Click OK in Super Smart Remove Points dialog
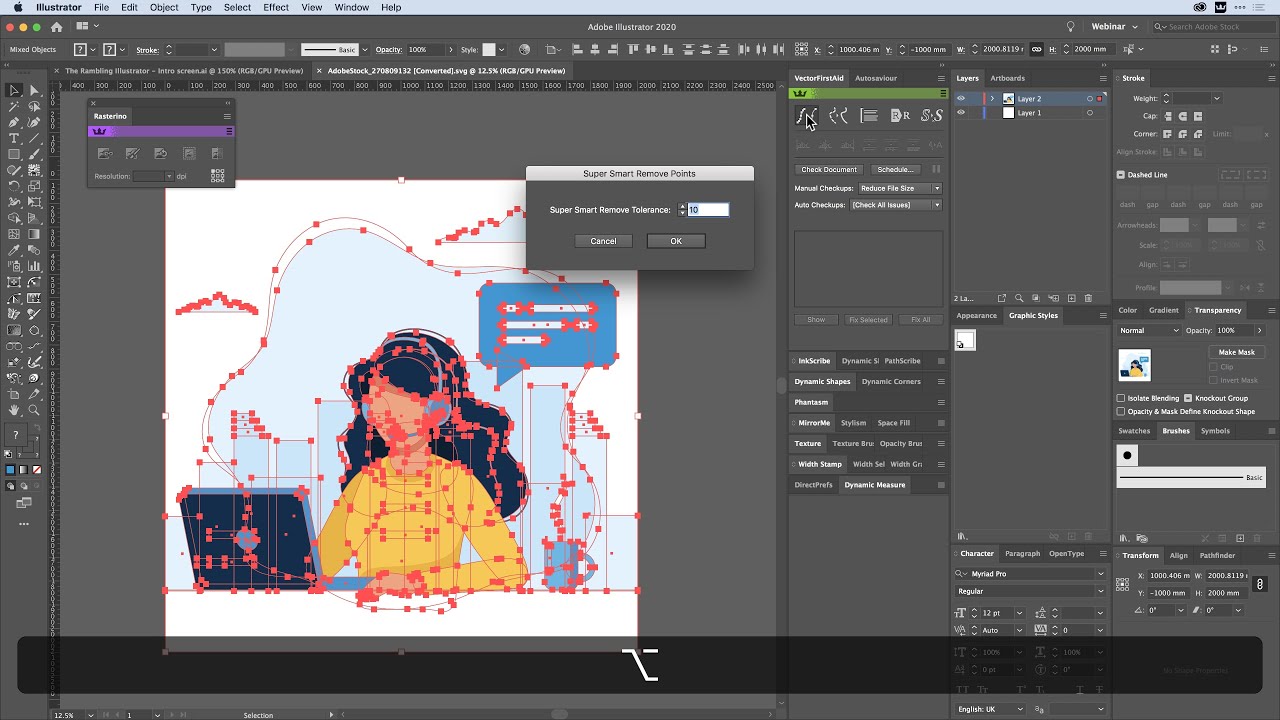Image resolution: width=1280 pixels, height=720 pixels. click(x=676, y=241)
